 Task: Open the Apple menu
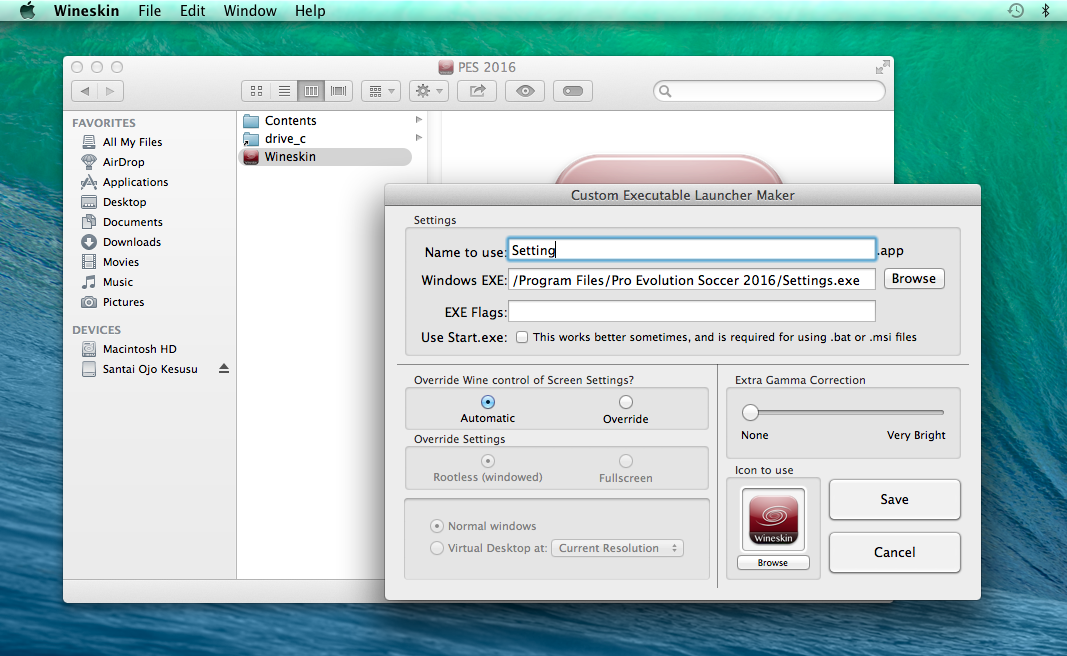coord(27,11)
